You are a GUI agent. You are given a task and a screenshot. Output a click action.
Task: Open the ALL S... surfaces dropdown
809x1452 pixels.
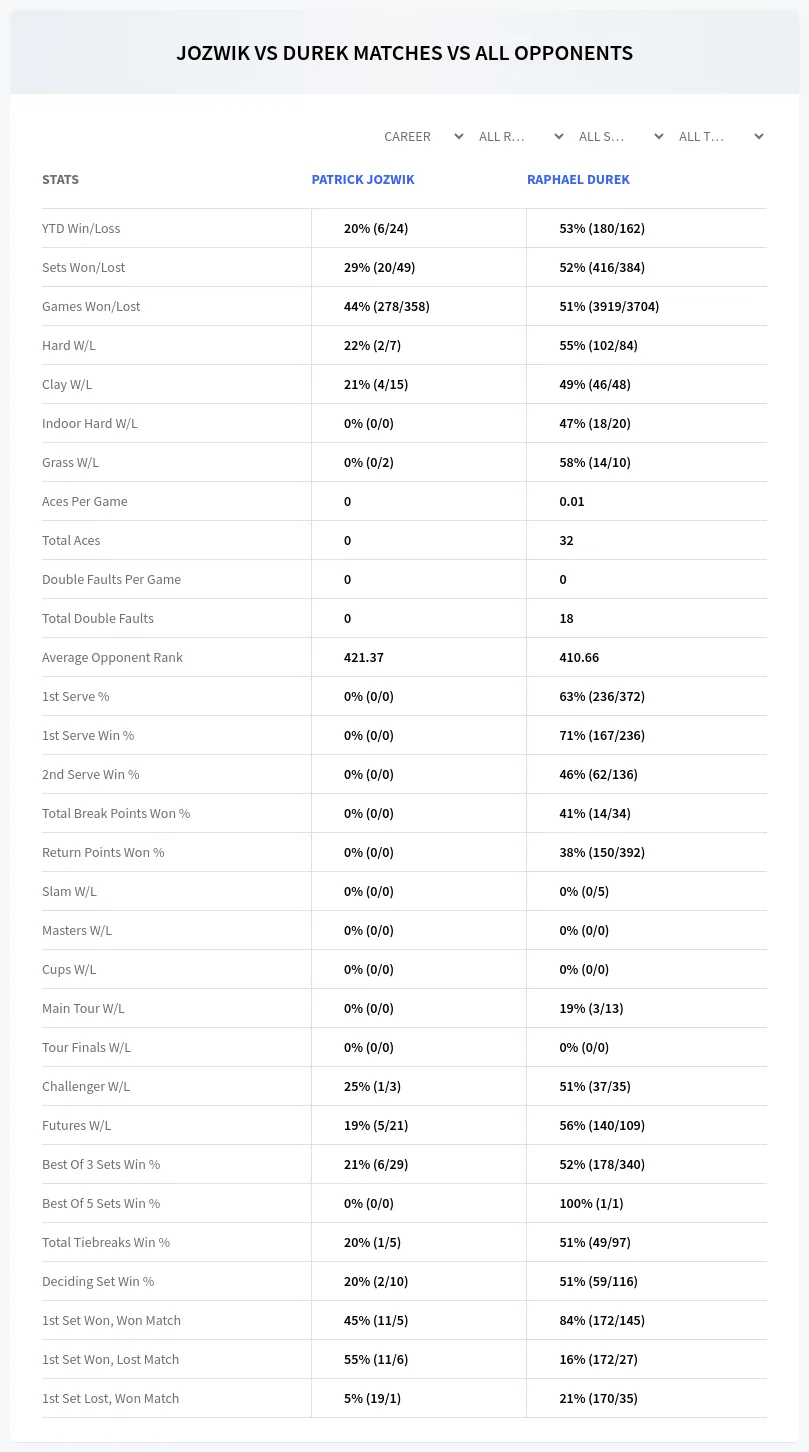(x=622, y=136)
